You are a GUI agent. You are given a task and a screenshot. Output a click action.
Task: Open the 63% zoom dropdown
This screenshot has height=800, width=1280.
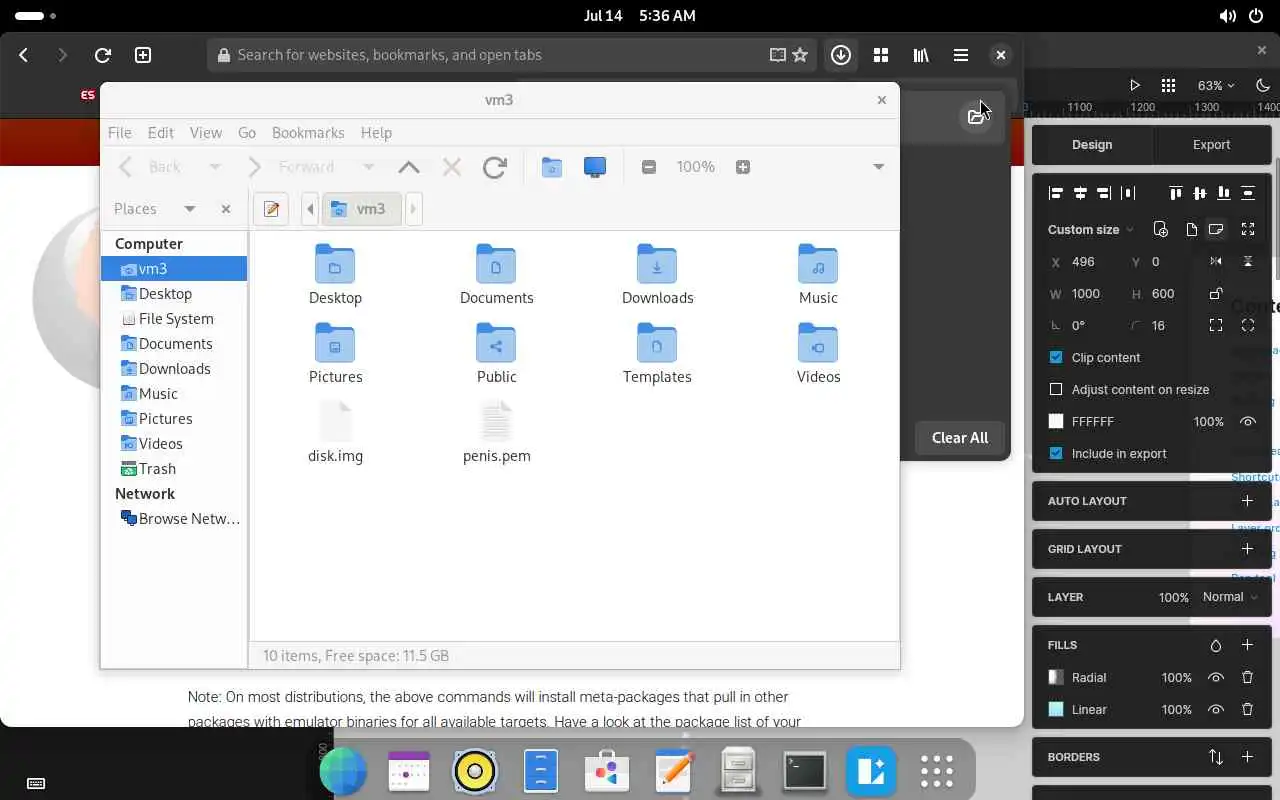pos(1215,86)
